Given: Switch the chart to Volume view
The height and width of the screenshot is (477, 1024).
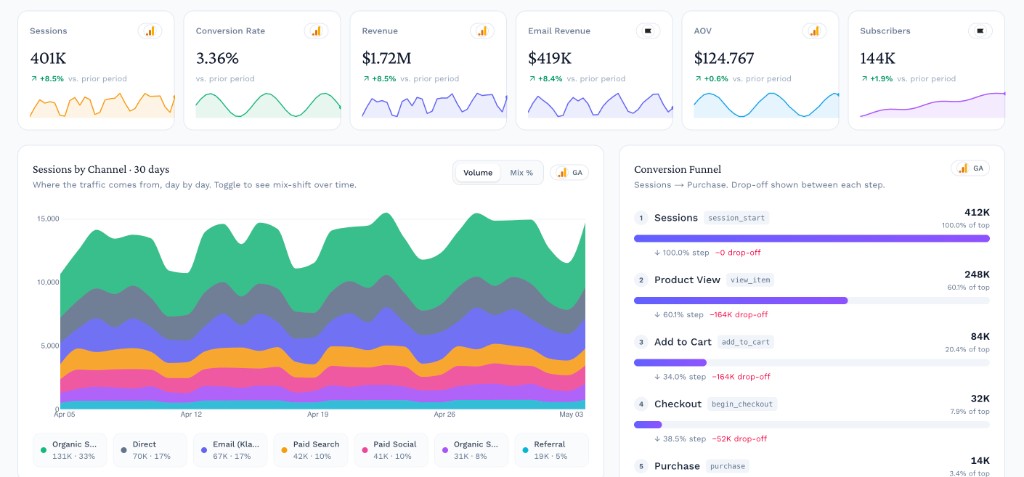Looking at the screenshot, I should [x=478, y=173].
